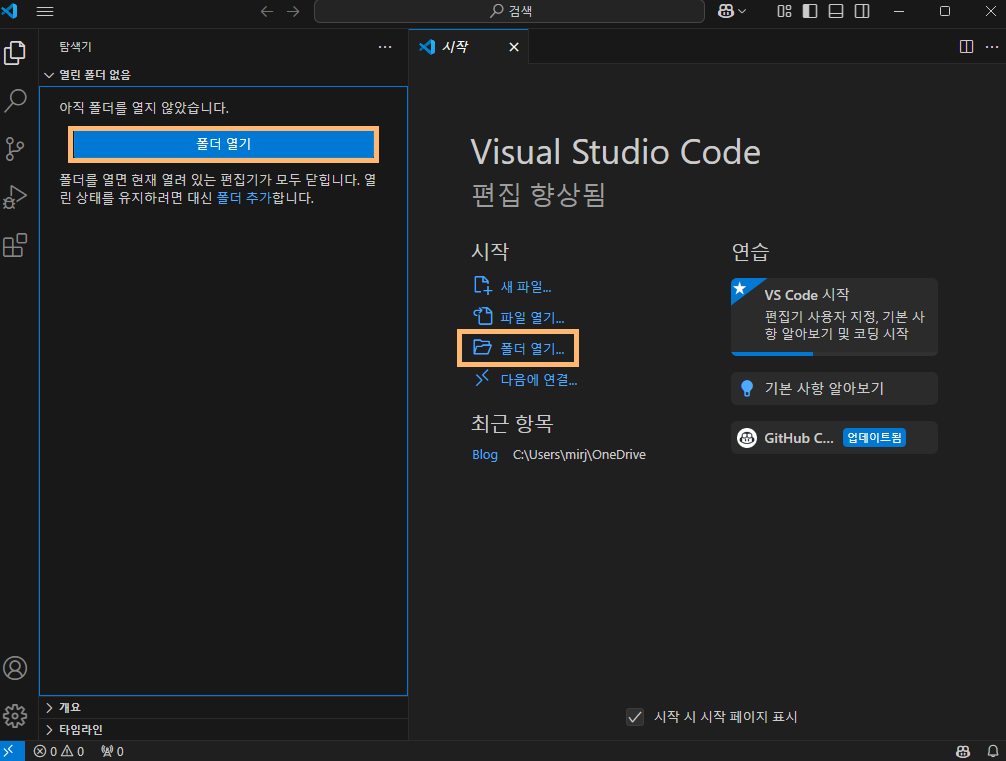Toggle the bottom panel visibility
This screenshot has width=1006, height=761.
(x=836, y=12)
